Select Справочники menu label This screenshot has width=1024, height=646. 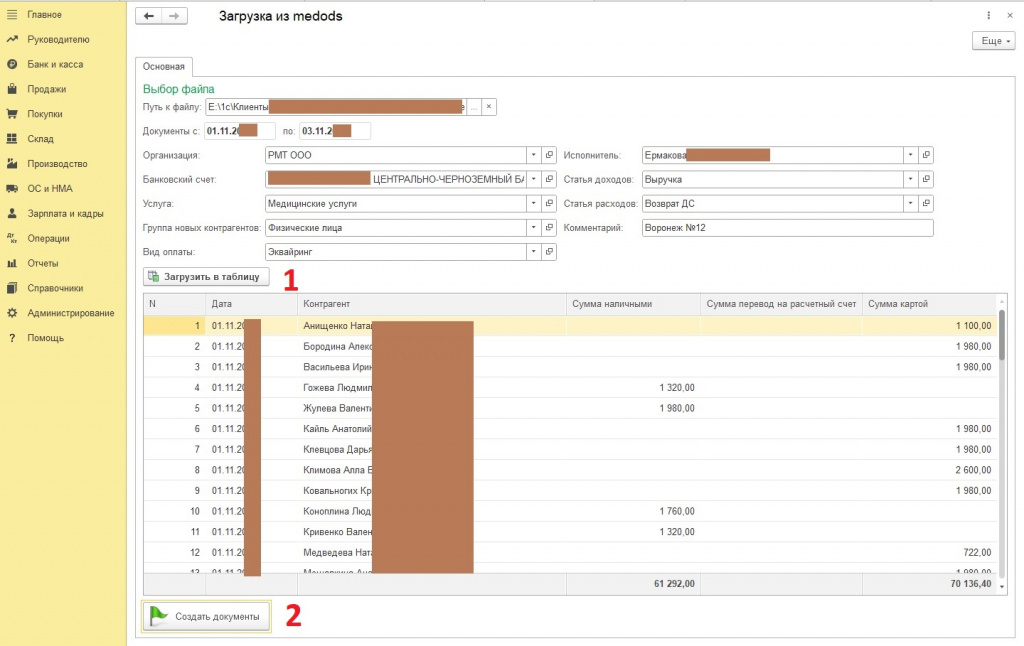click(56, 288)
